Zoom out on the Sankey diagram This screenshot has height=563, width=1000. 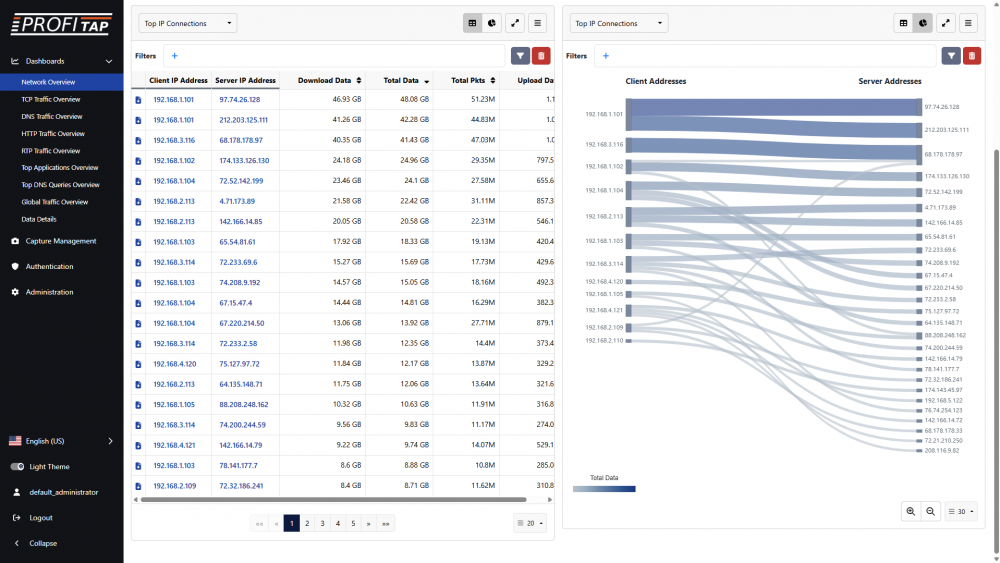click(931, 511)
